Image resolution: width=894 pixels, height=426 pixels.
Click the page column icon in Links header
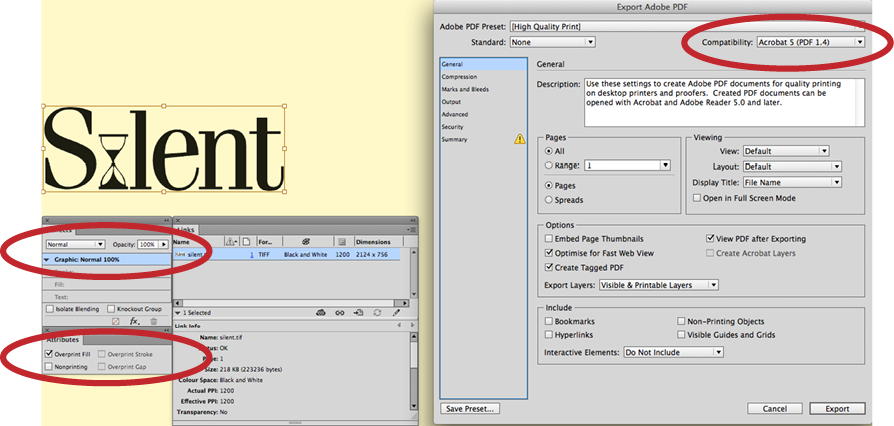[247, 242]
